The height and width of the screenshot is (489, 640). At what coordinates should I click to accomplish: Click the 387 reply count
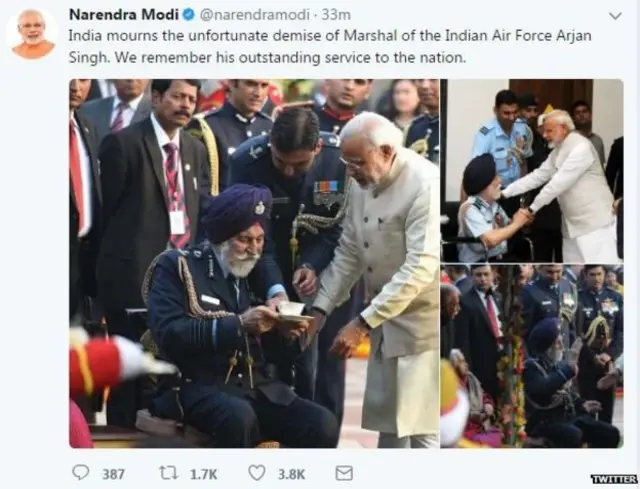[x=113, y=474]
